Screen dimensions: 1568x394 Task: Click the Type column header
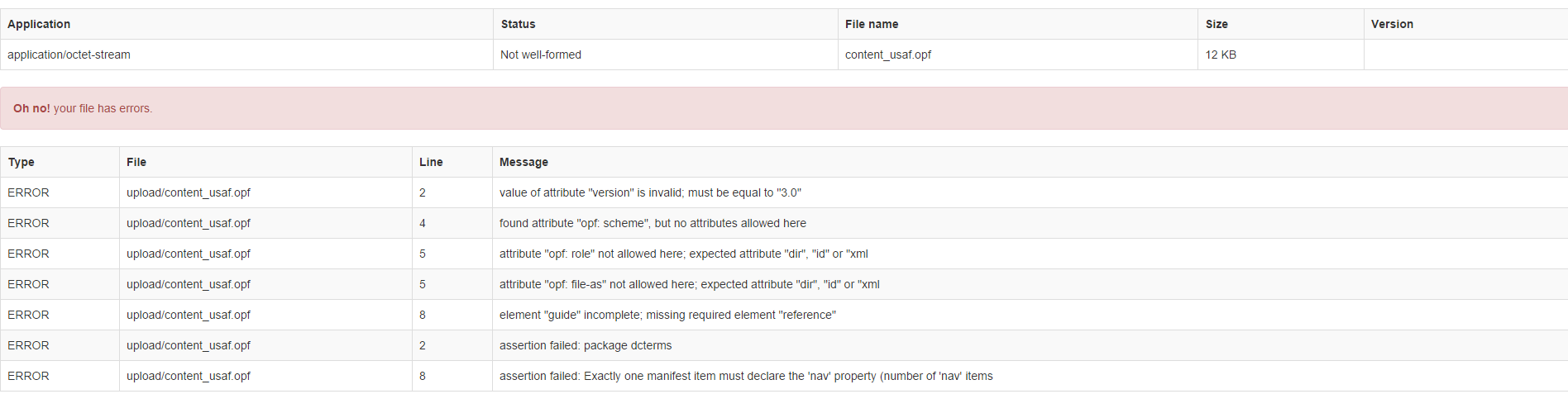[21, 162]
